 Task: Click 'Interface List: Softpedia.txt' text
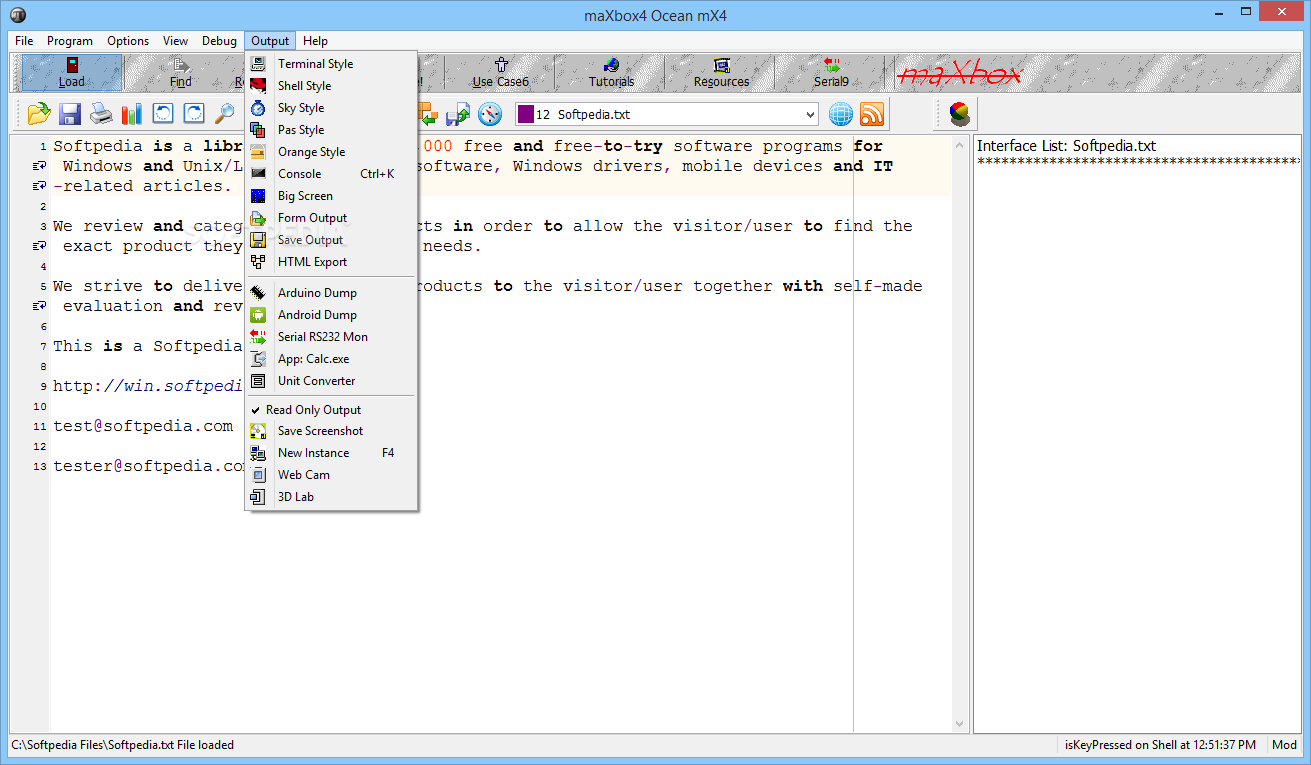[1066, 146]
